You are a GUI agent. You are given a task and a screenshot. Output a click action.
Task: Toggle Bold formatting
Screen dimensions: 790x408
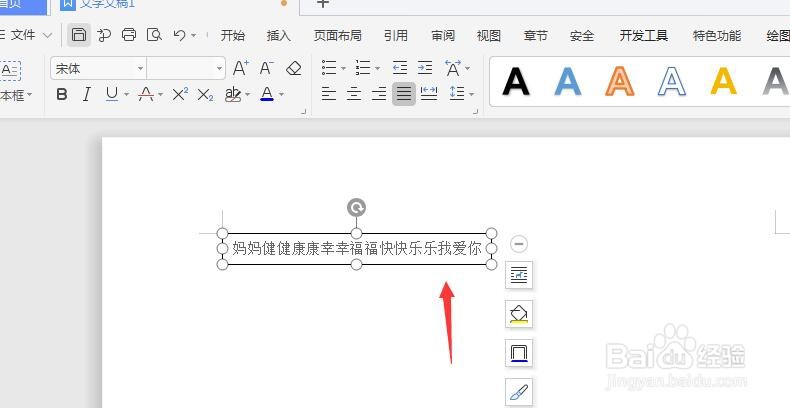[62, 94]
